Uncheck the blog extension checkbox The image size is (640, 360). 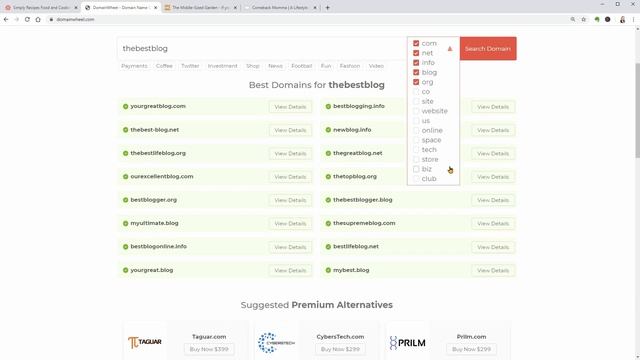coord(416,72)
